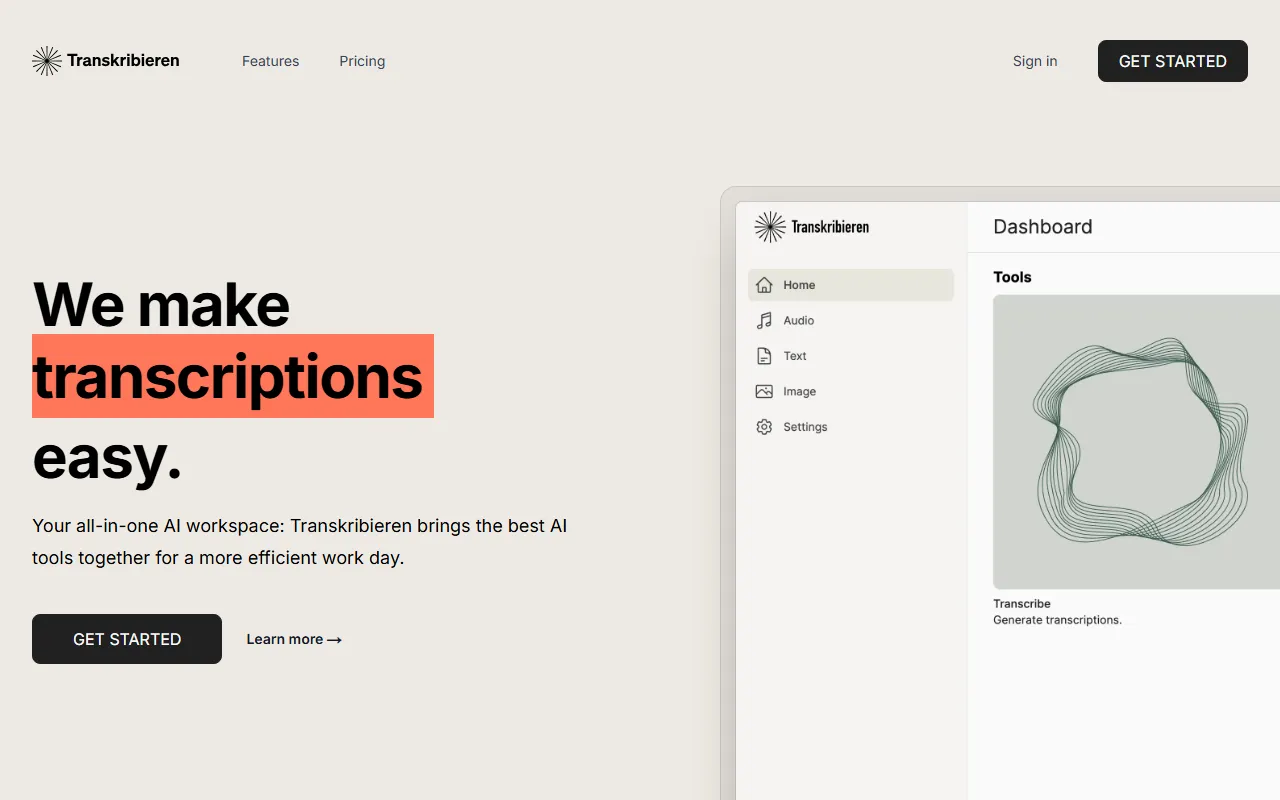Click the Transkribieren starburst logo in navbar
The height and width of the screenshot is (800, 1280).
click(46, 60)
